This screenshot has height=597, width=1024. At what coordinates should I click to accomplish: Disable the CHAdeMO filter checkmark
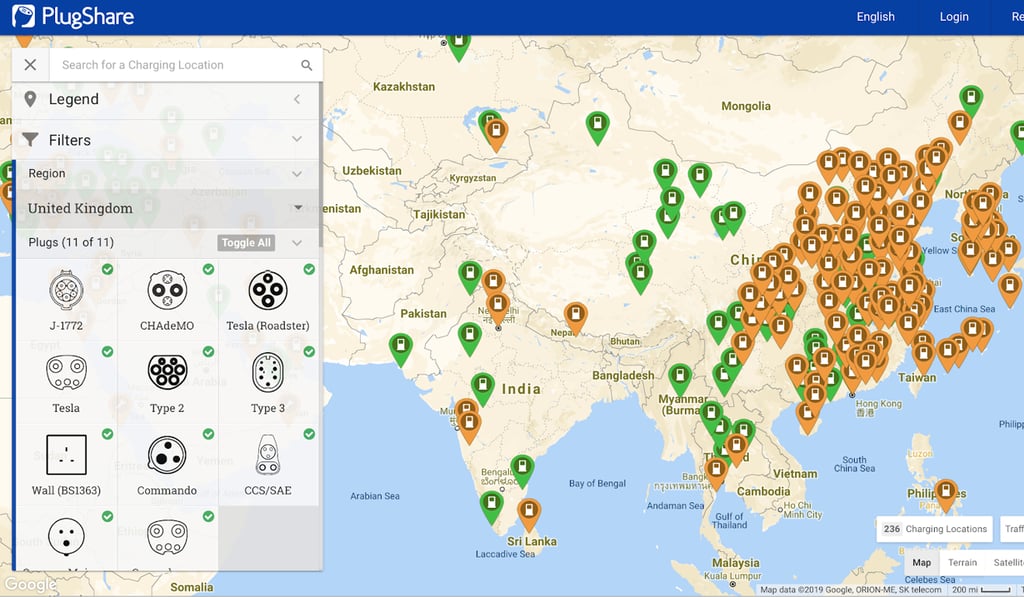pos(208,269)
